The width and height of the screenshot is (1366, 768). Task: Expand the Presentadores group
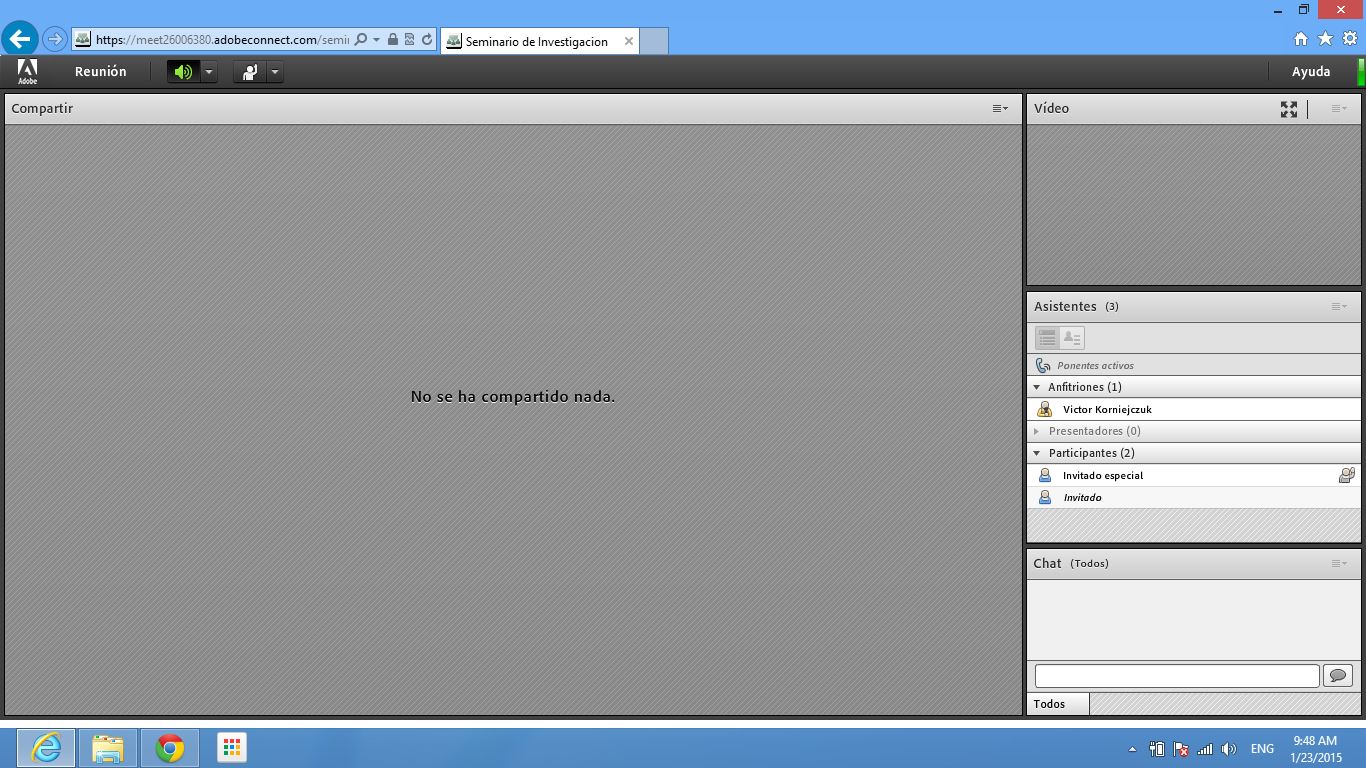click(x=1037, y=431)
